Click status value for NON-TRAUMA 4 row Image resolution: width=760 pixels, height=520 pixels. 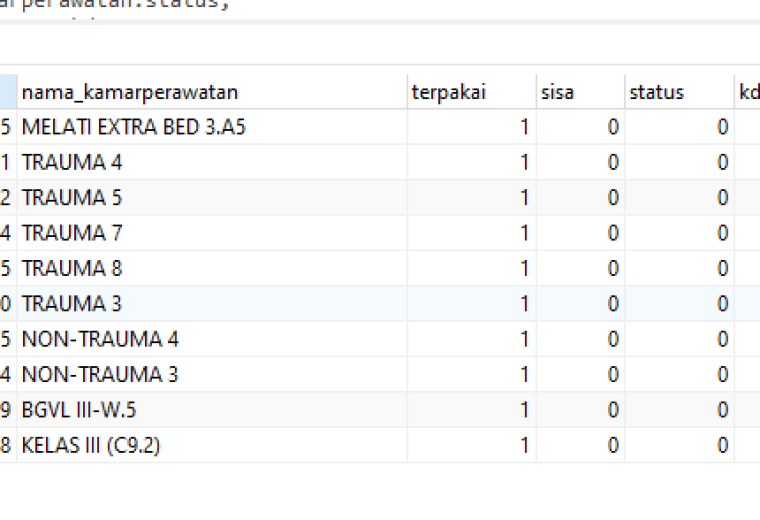[679, 339]
